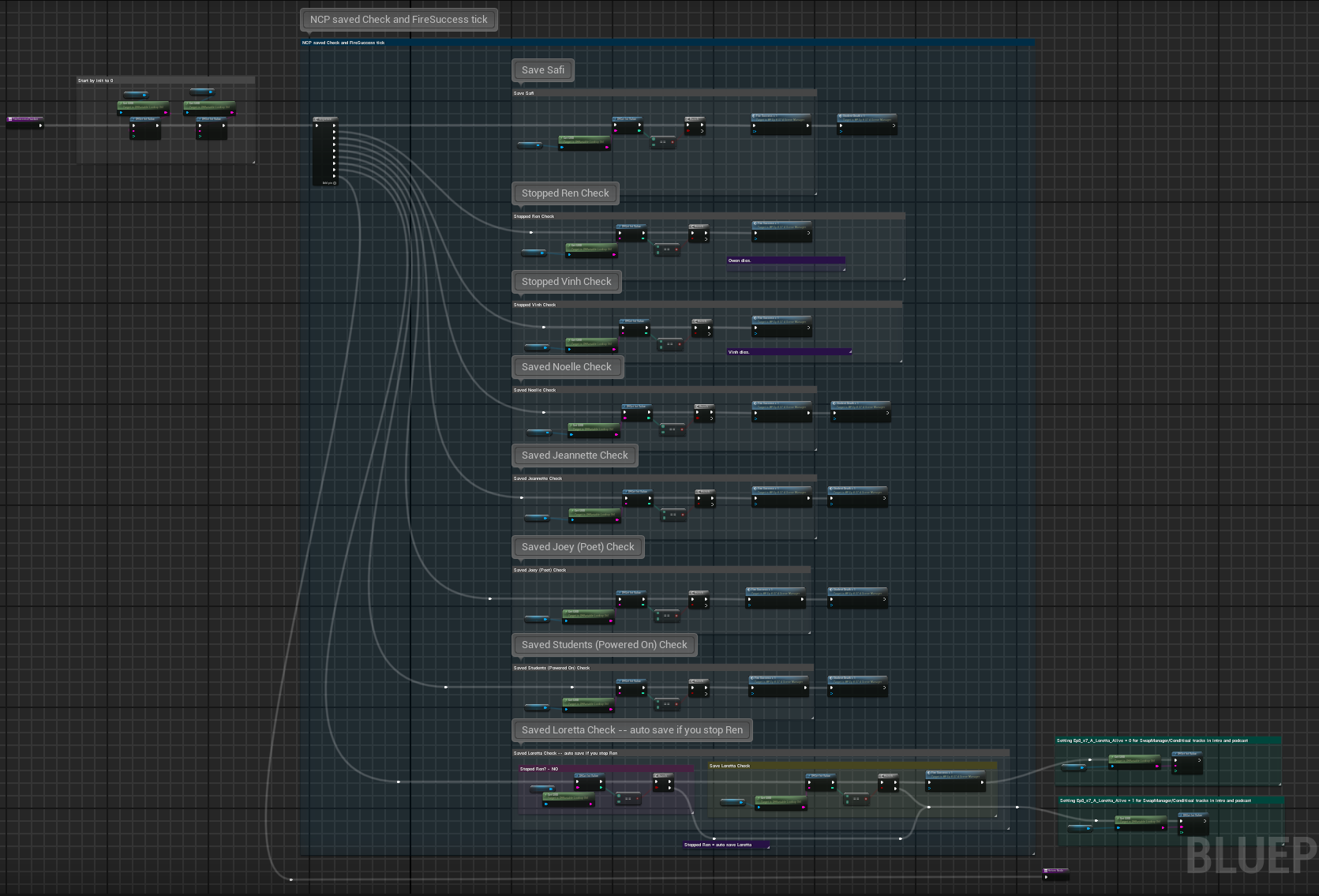Click the Branch node in Saved Joey (Poet) Check
The image size is (1319, 896).
pos(698,597)
